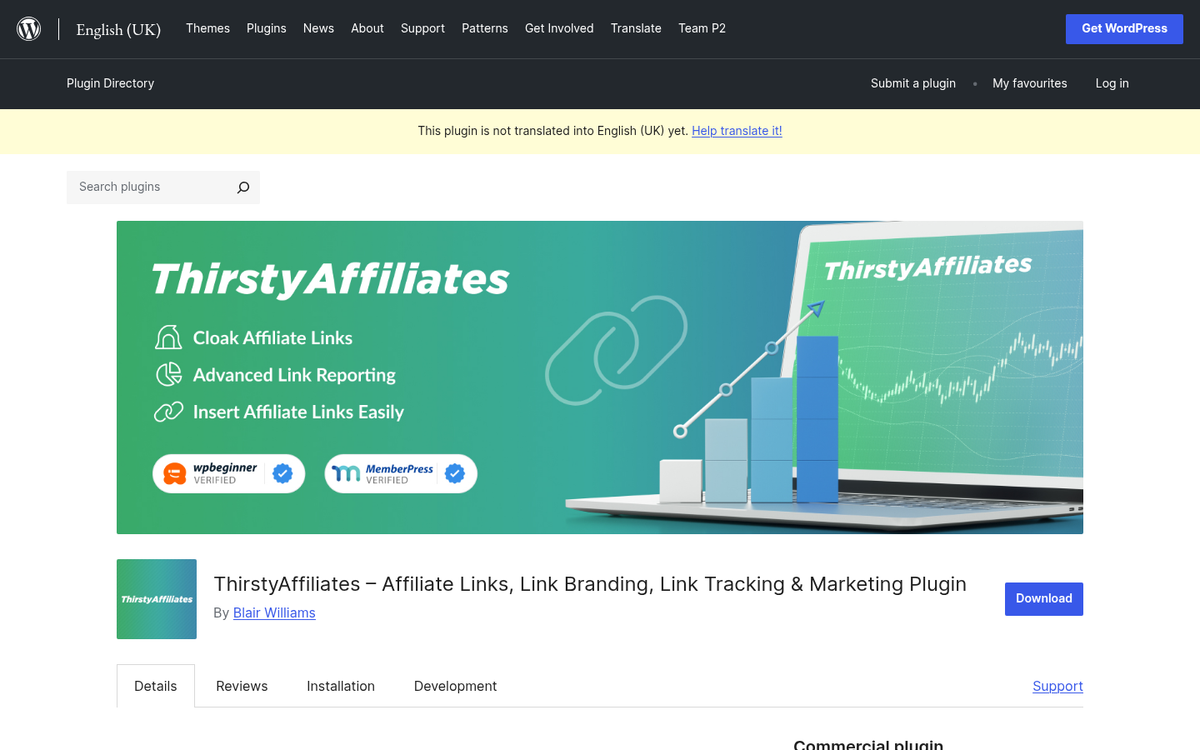1200x750 pixels.
Task: Click the Support link beside tabs
Action: (1058, 686)
